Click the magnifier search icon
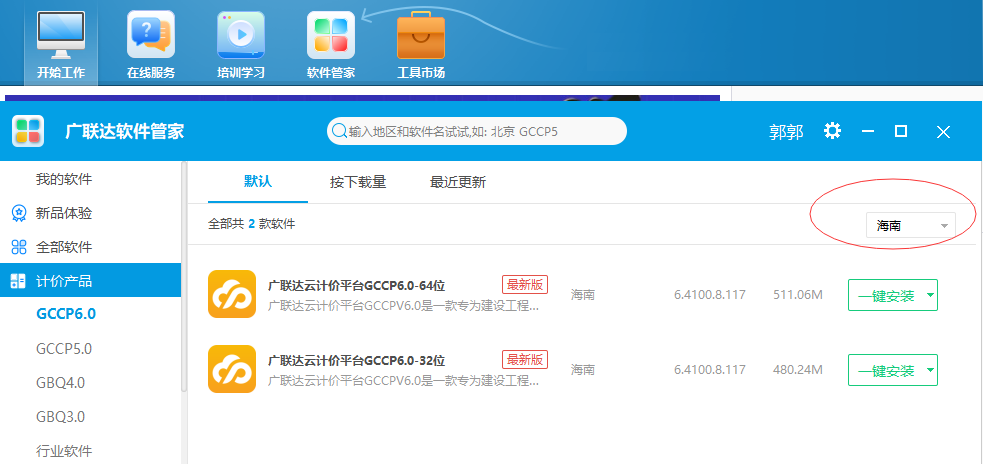The image size is (983, 464). (x=339, y=131)
